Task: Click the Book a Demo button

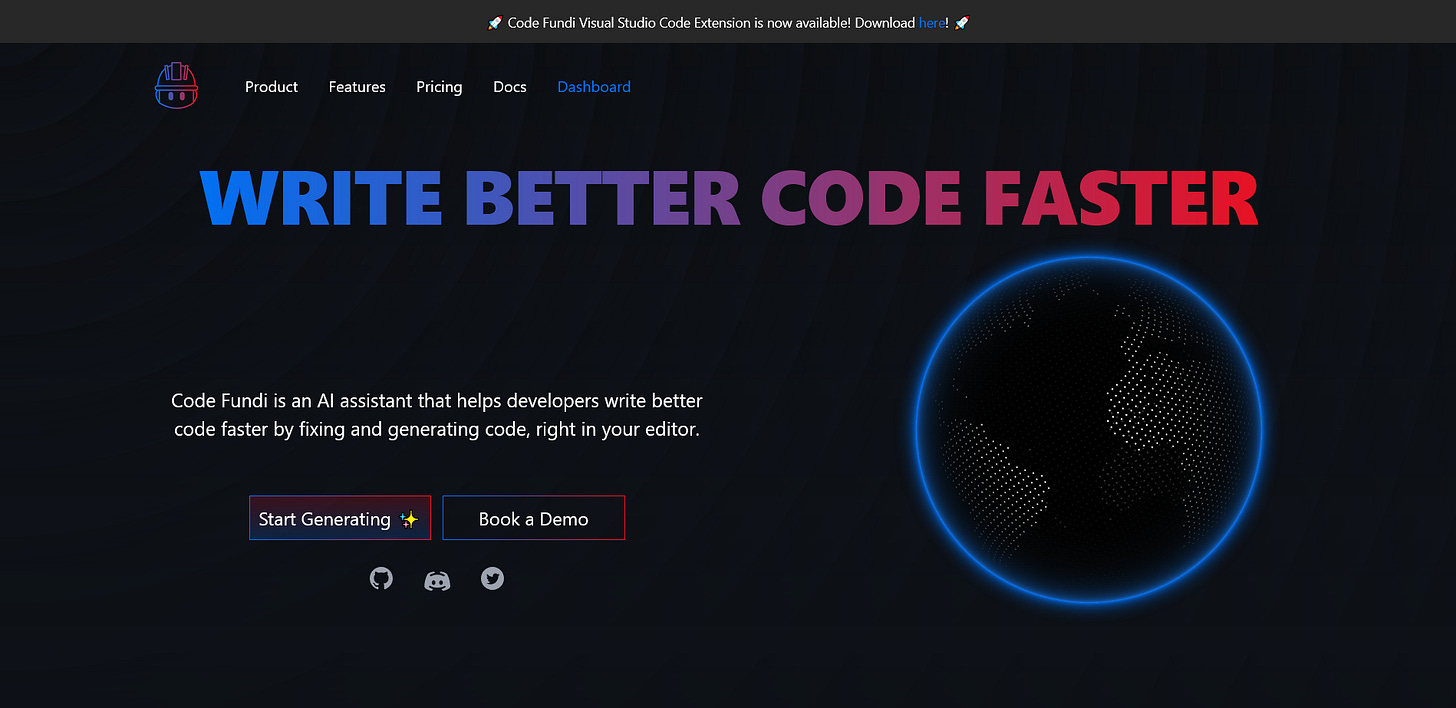Action: [533, 518]
